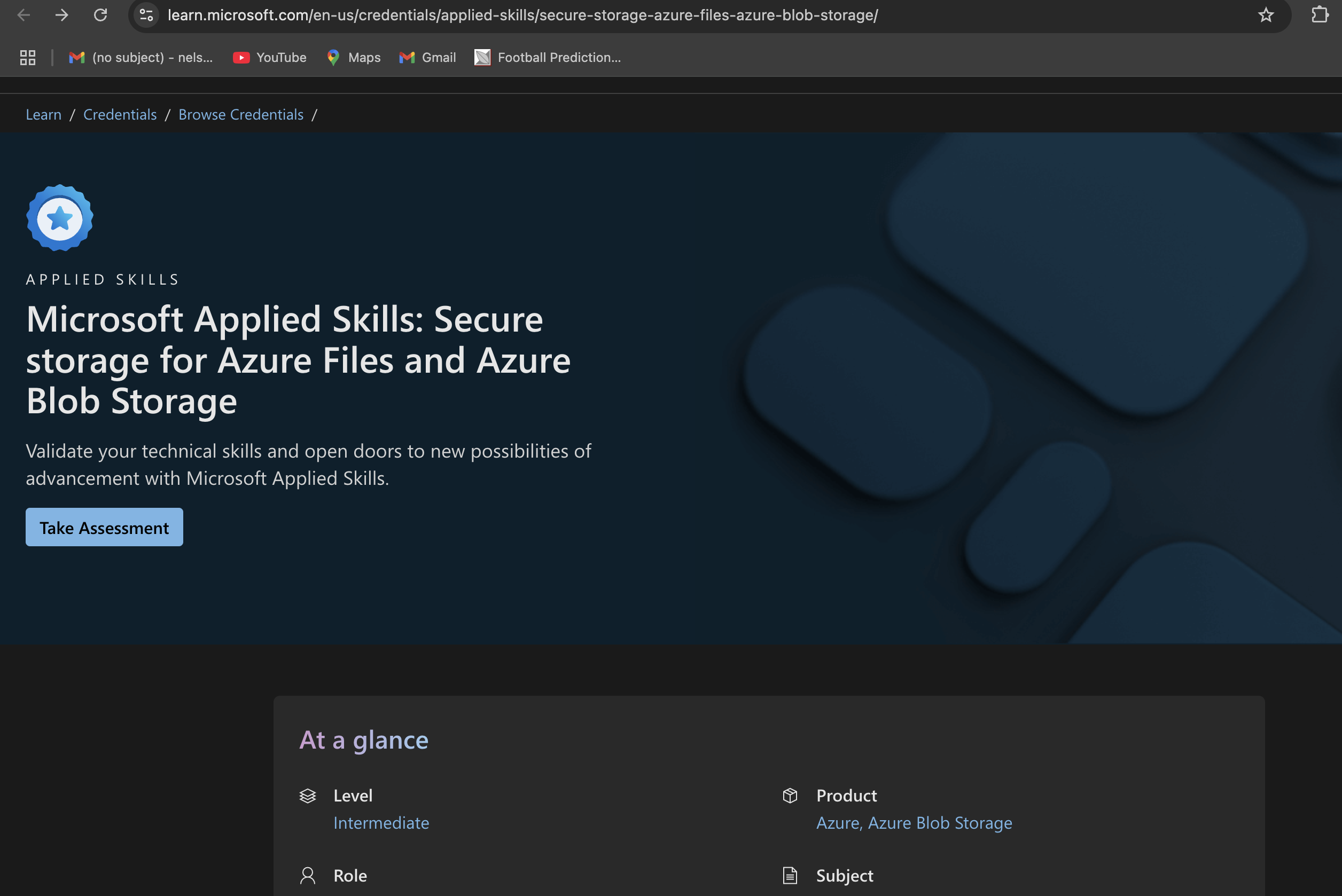The width and height of the screenshot is (1342, 896).
Task: Reload the page with the refresh icon
Action: [x=100, y=15]
